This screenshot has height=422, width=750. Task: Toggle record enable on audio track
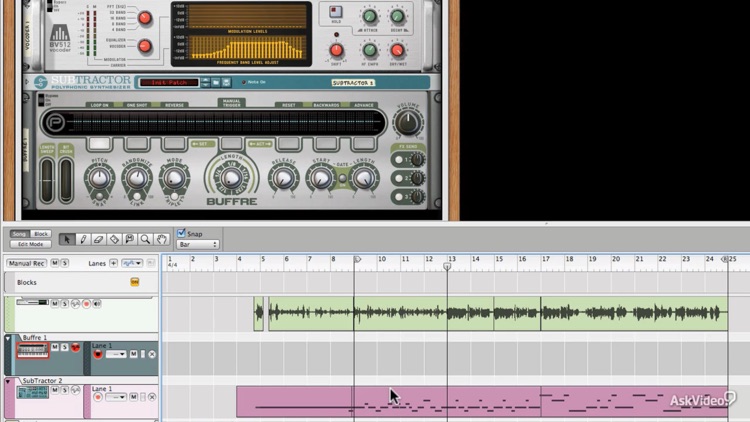(x=86, y=304)
